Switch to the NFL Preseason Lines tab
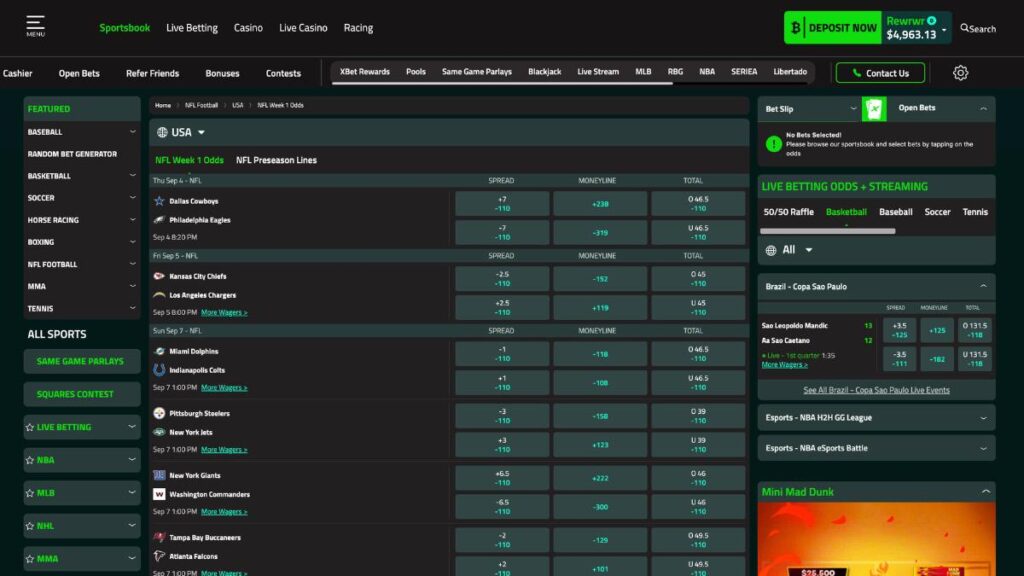1024x576 pixels. (x=275, y=160)
